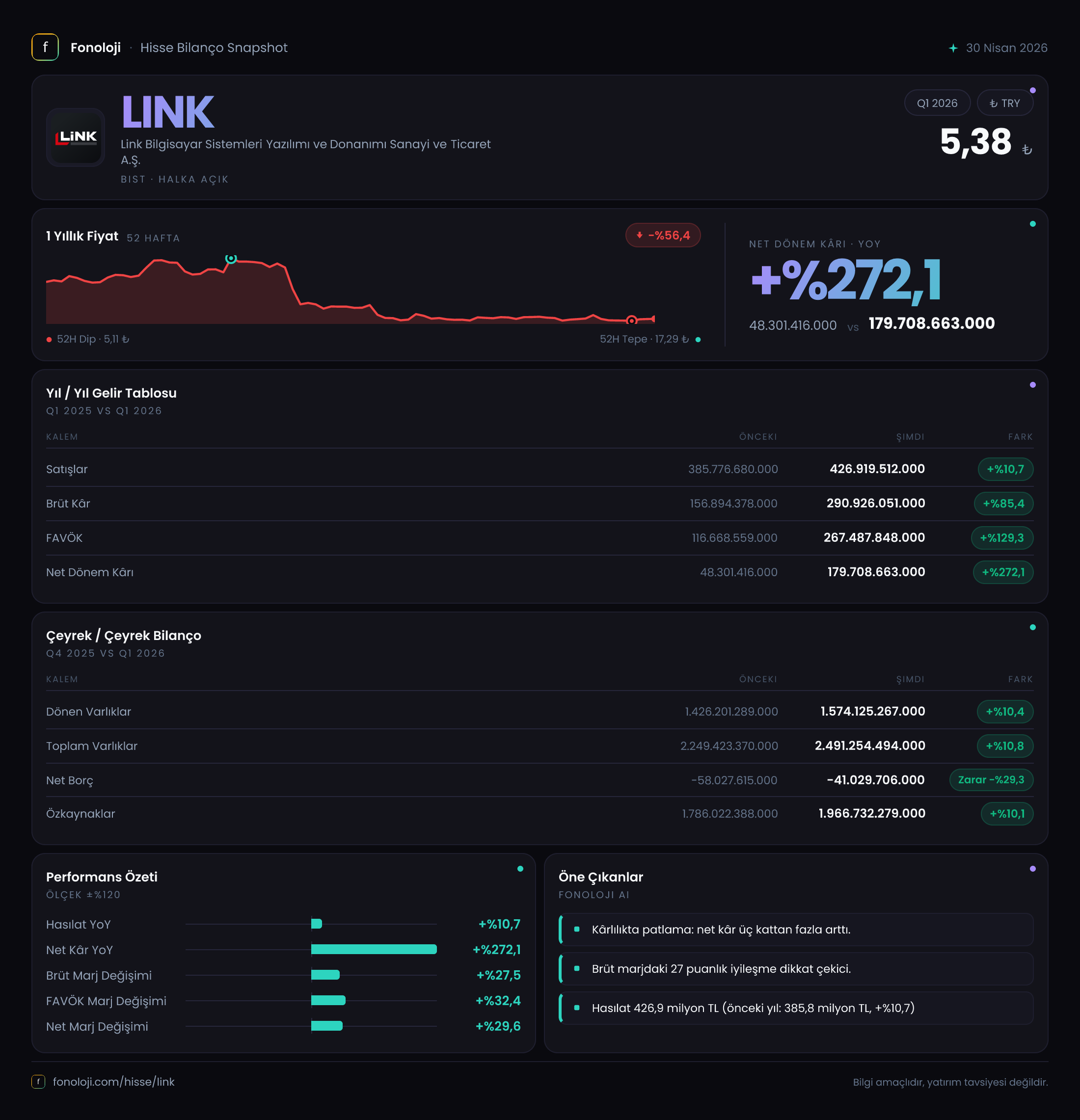The width and height of the screenshot is (1080, 1120).
Task: Click the large +%272,1 net profit figure
Action: [x=846, y=280]
